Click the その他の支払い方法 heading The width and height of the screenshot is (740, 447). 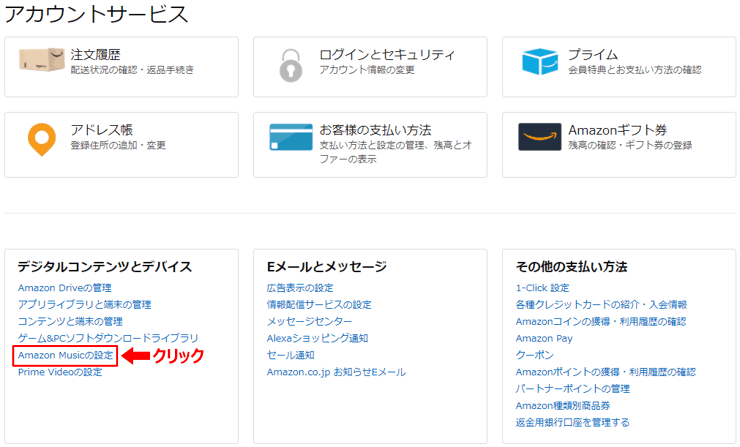tap(572, 267)
